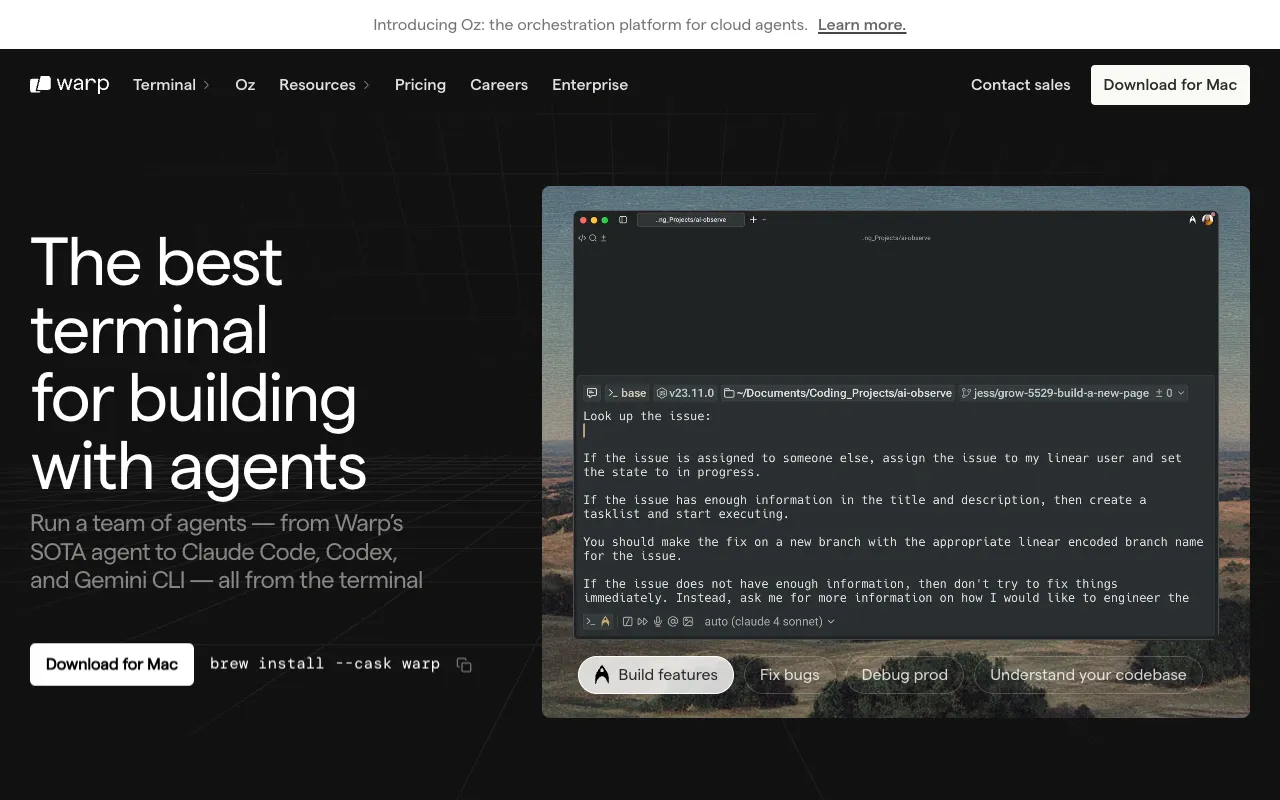
Task: Click the Learn more link about Oz
Action: coord(861,24)
